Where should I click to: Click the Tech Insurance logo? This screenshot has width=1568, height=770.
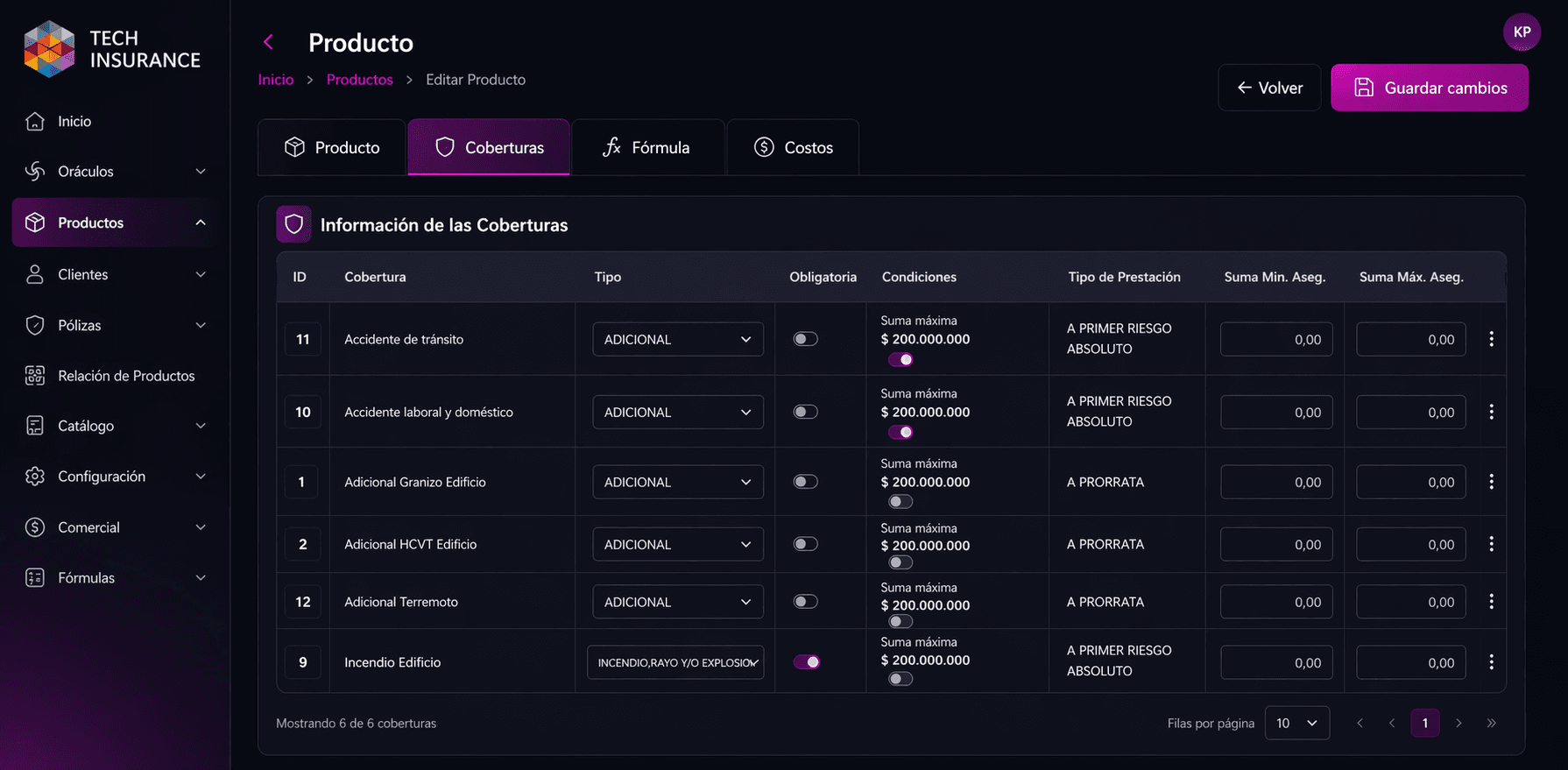coord(112,49)
